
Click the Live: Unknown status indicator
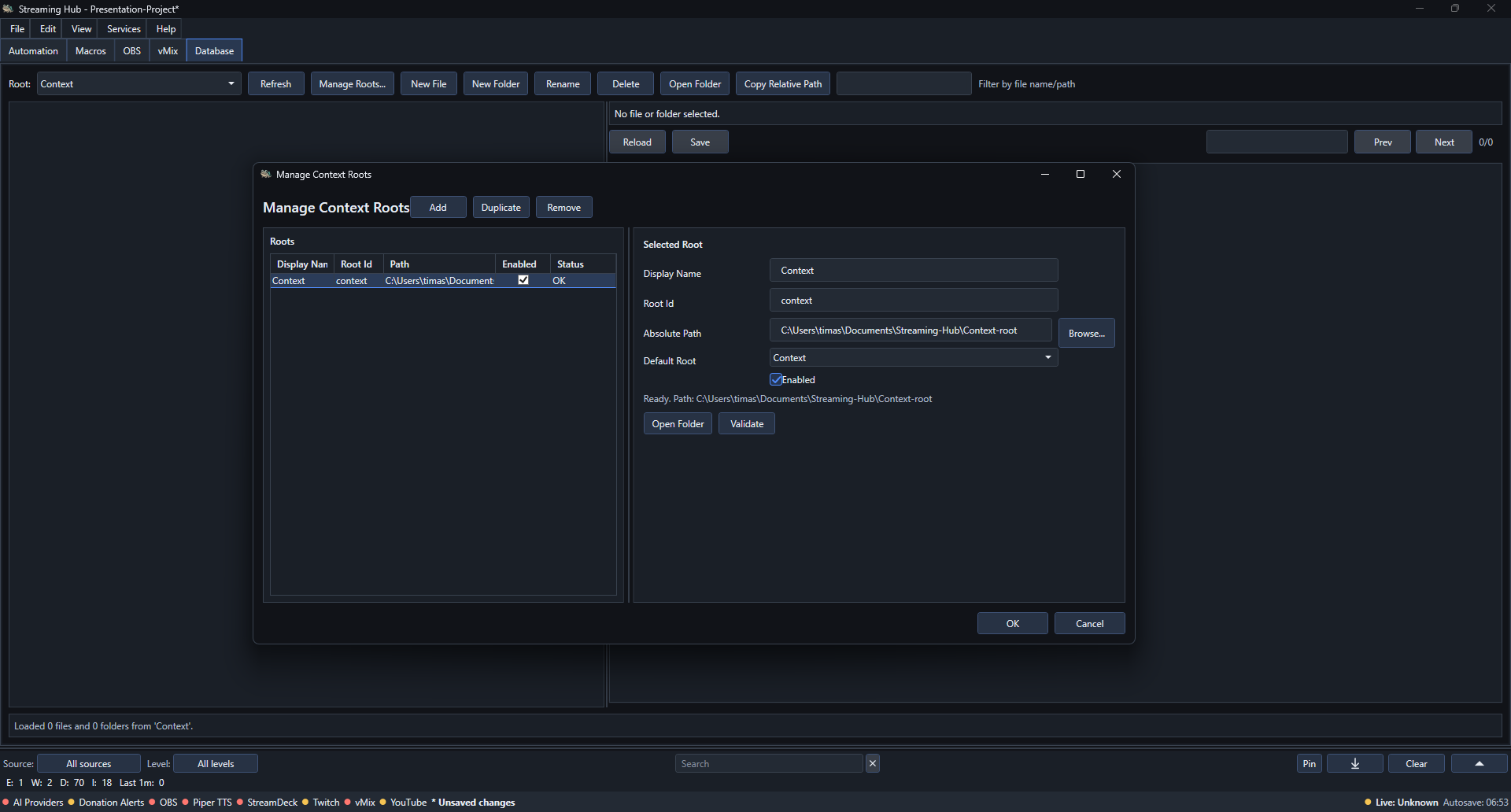pyautogui.click(x=1401, y=803)
